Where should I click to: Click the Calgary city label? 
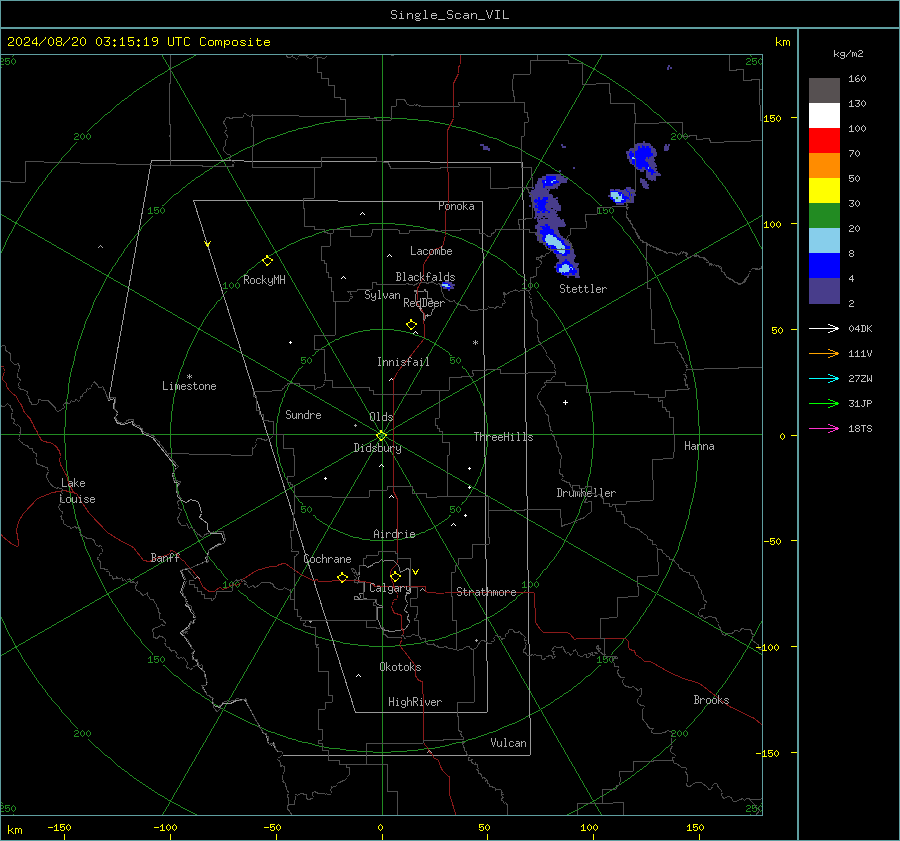(x=390, y=588)
